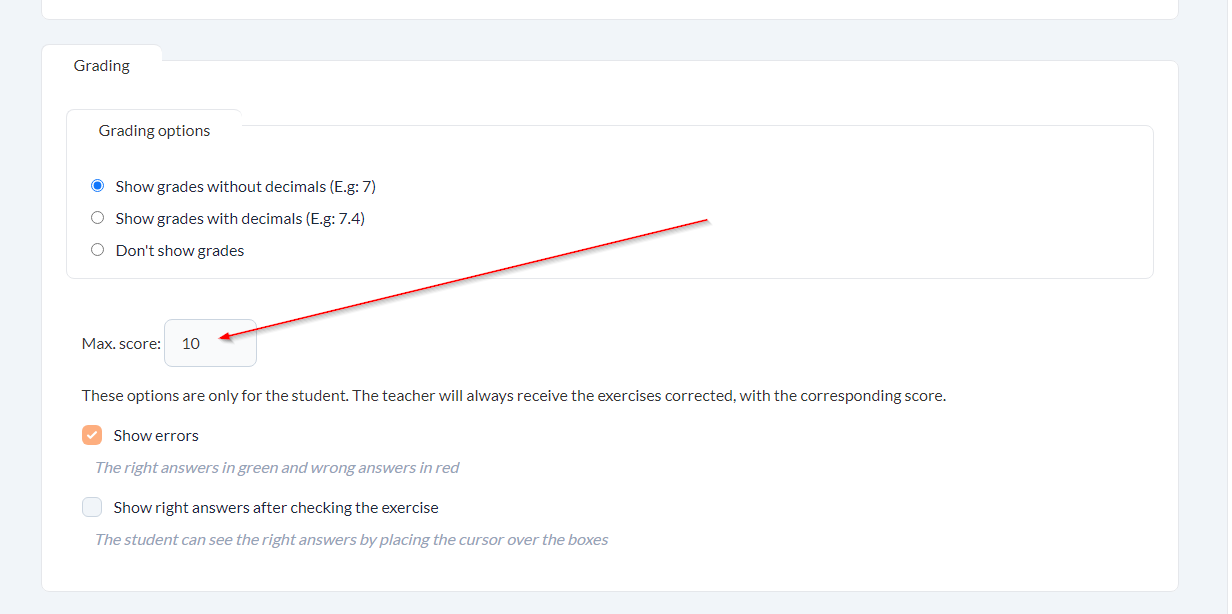Click the hint about placing cursor over boxes
Screen dimensions: 1232x614
click(x=351, y=539)
